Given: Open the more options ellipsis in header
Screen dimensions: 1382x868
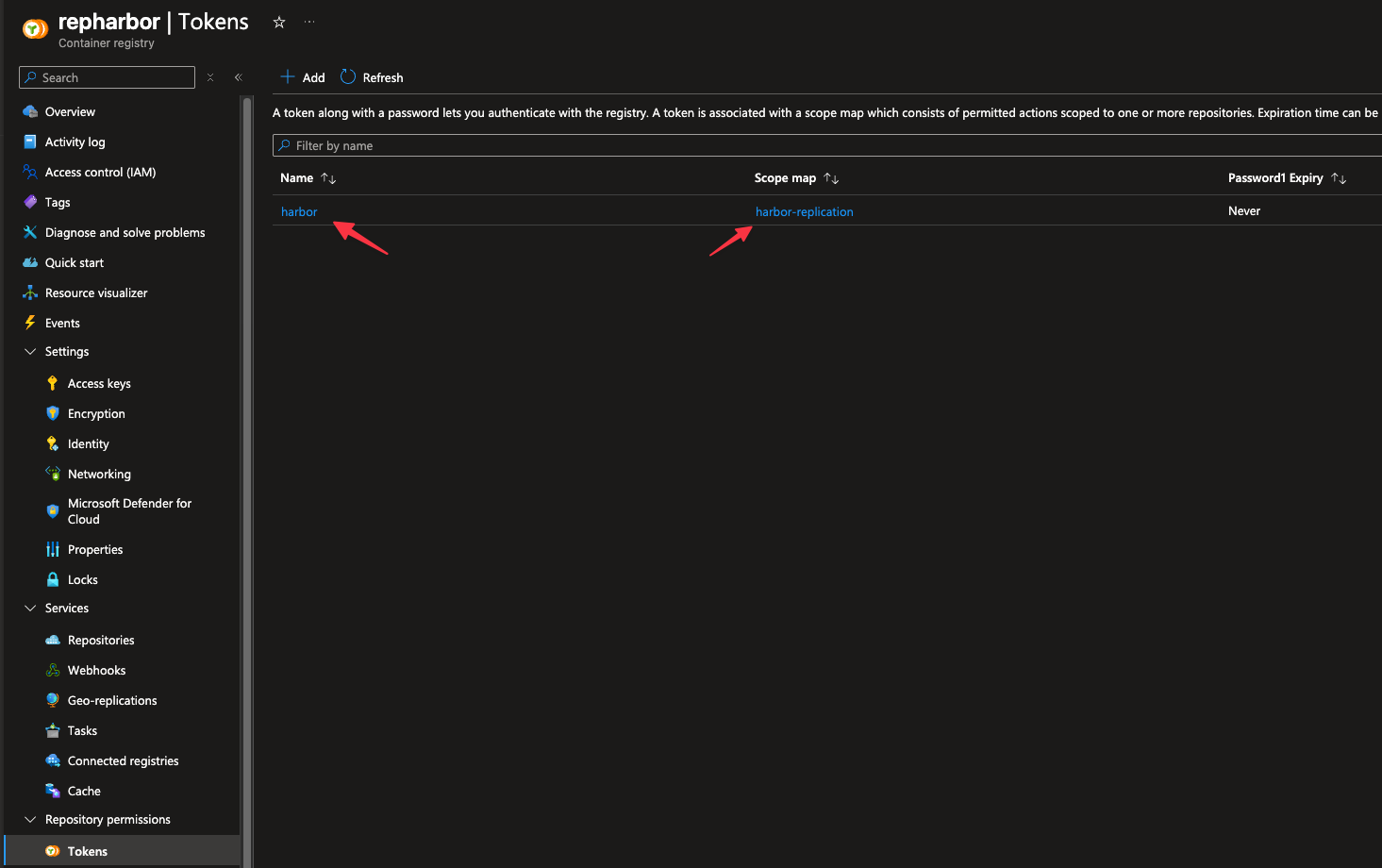Looking at the screenshot, I should pos(309,22).
